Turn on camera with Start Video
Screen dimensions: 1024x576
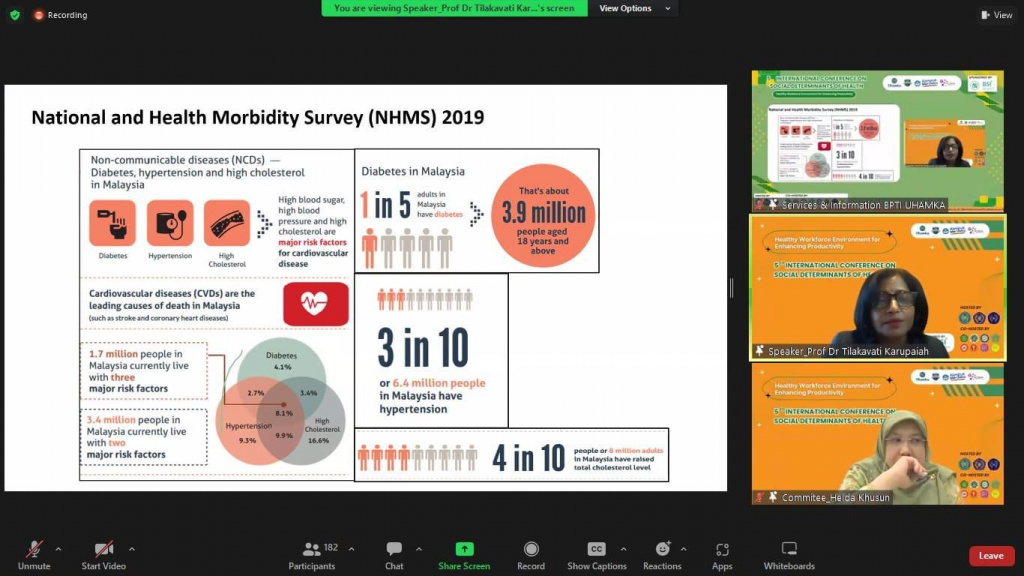tap(103, 554)
